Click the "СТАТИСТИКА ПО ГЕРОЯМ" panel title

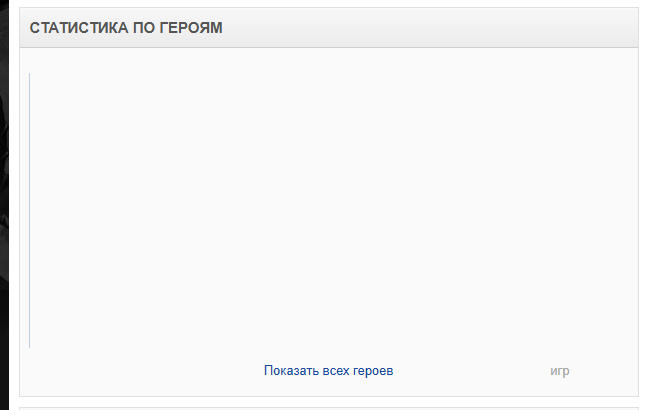coord(126,28)
